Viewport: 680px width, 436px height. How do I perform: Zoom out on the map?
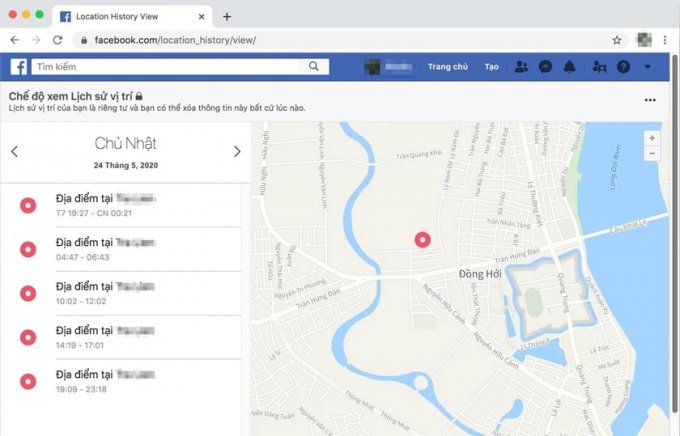652,154
